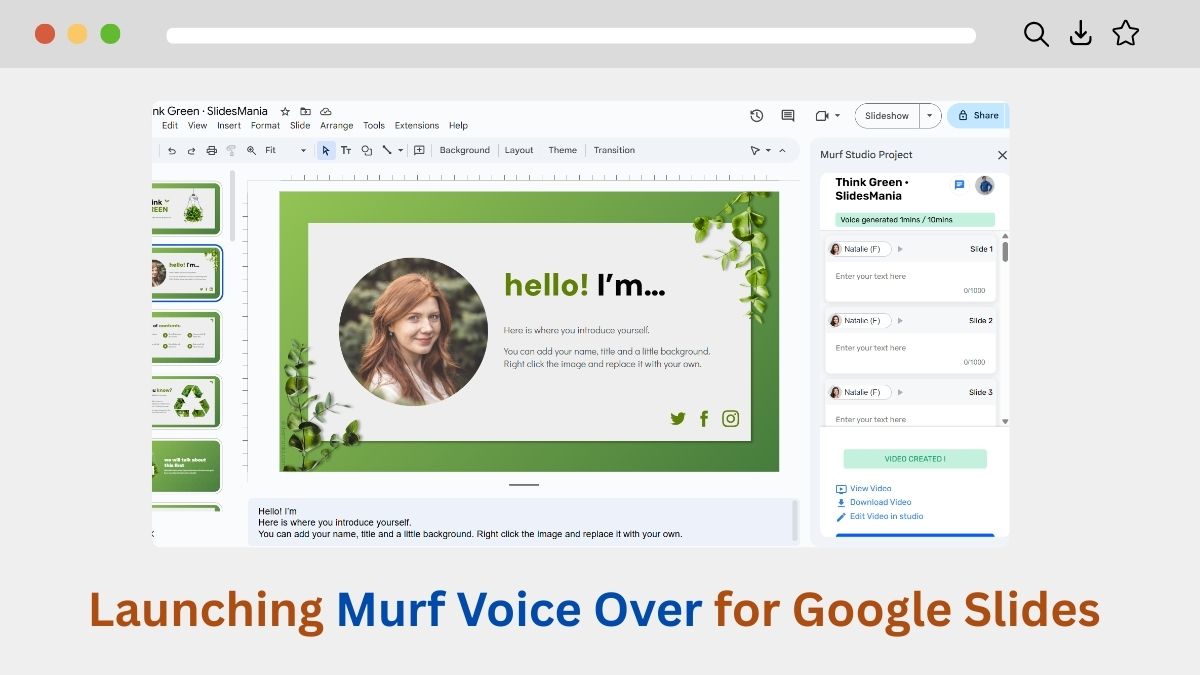Click the video camera meeting icon
Viewport: 1200px width, 675px height.
(822, 116)
